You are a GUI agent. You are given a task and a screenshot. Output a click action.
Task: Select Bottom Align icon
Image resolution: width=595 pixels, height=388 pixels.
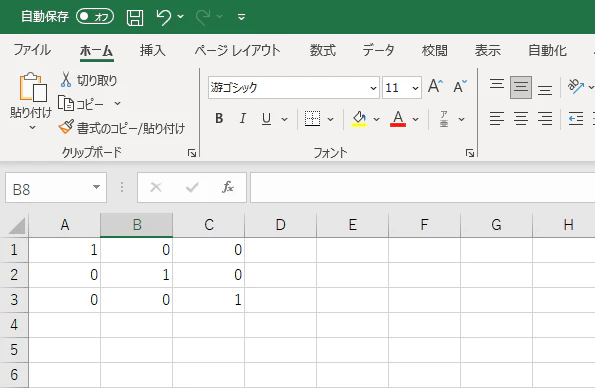(545, 90)
